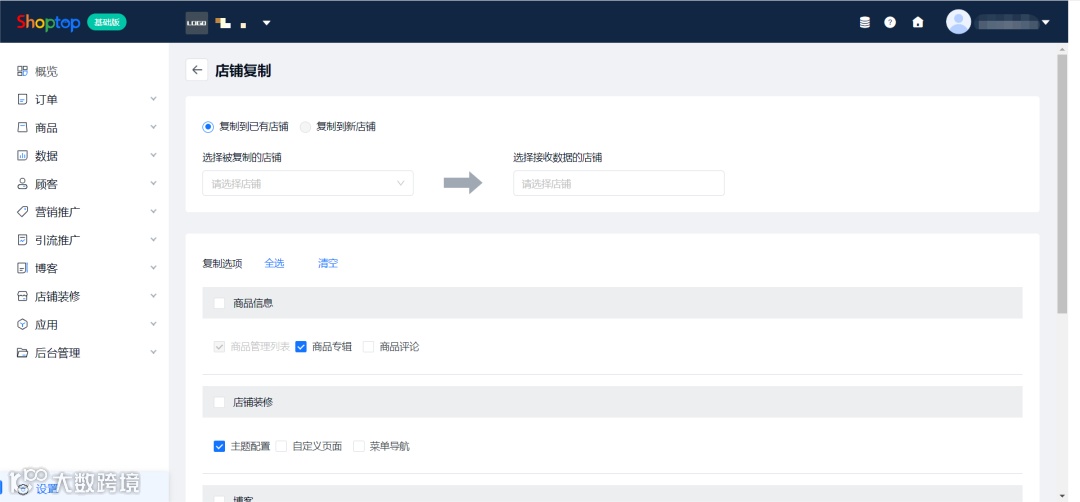
Task: Click the page vertical scrollbar
Action: (1062, 182)
